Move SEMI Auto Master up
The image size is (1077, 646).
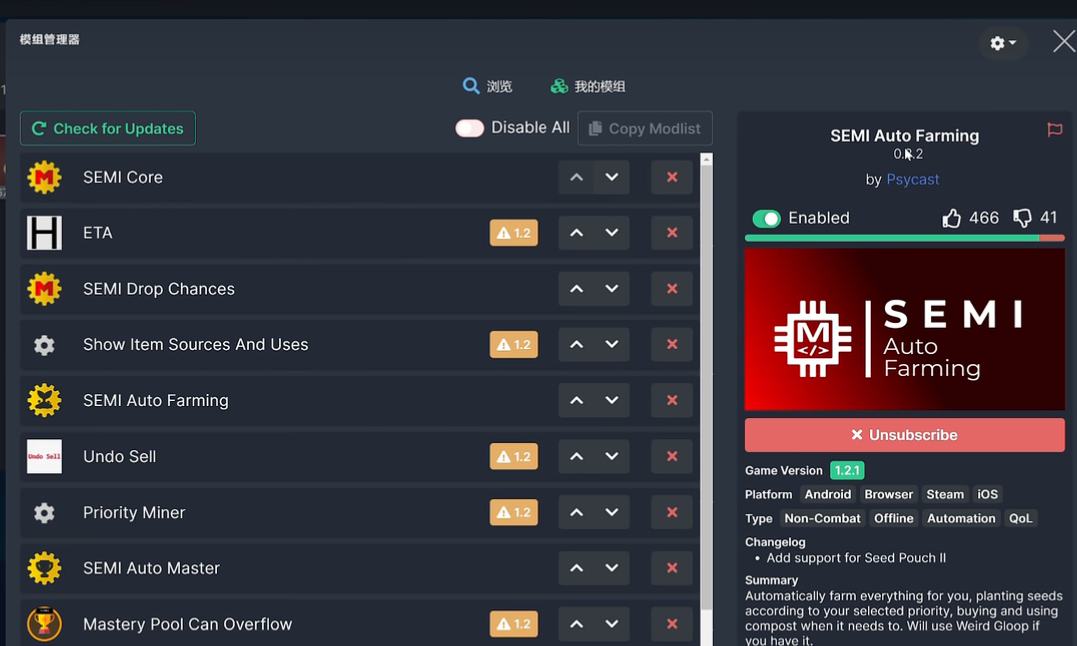point(576,568)
